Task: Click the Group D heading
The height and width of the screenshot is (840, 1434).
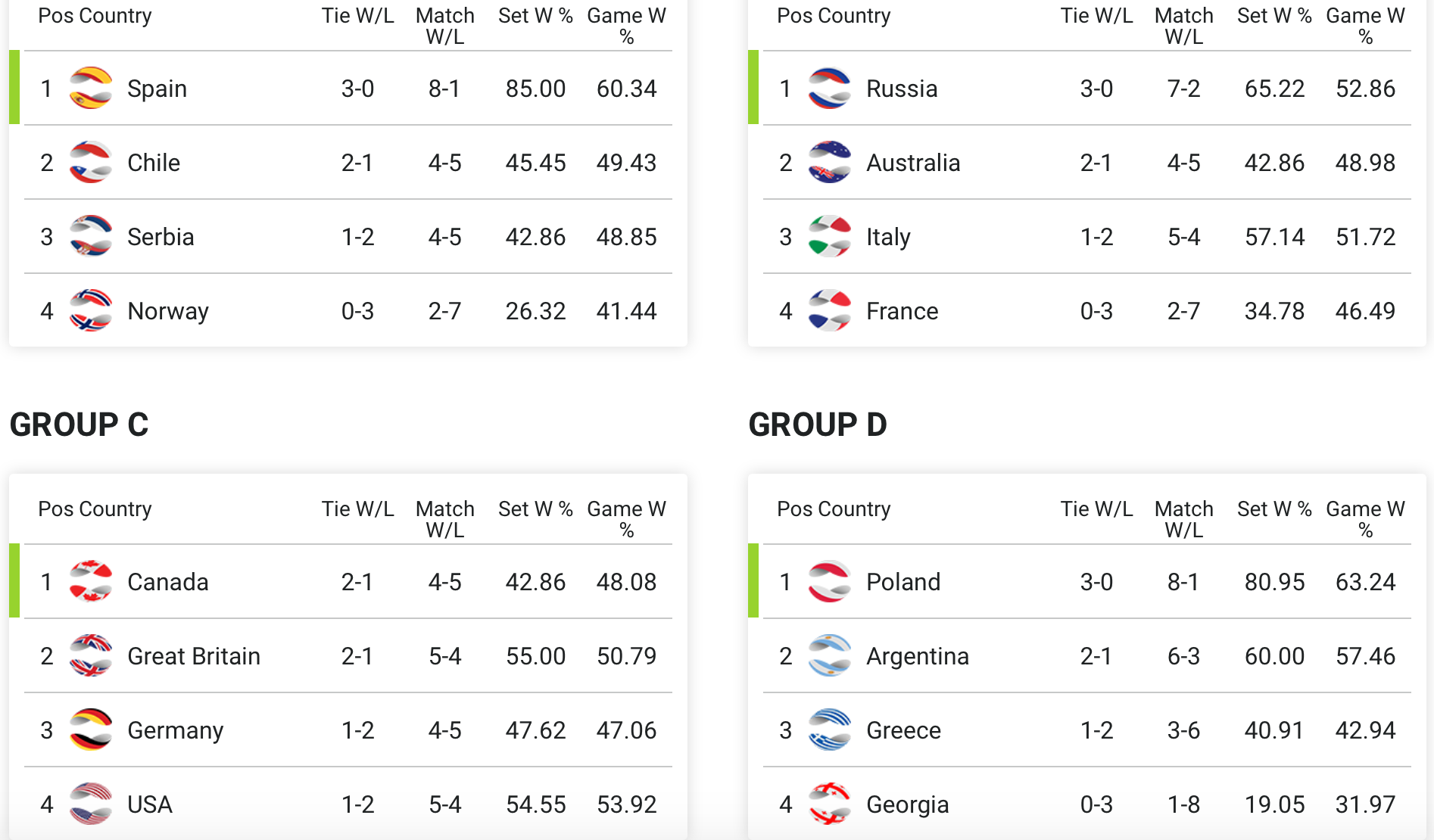Action: click(x=817, y=425)
